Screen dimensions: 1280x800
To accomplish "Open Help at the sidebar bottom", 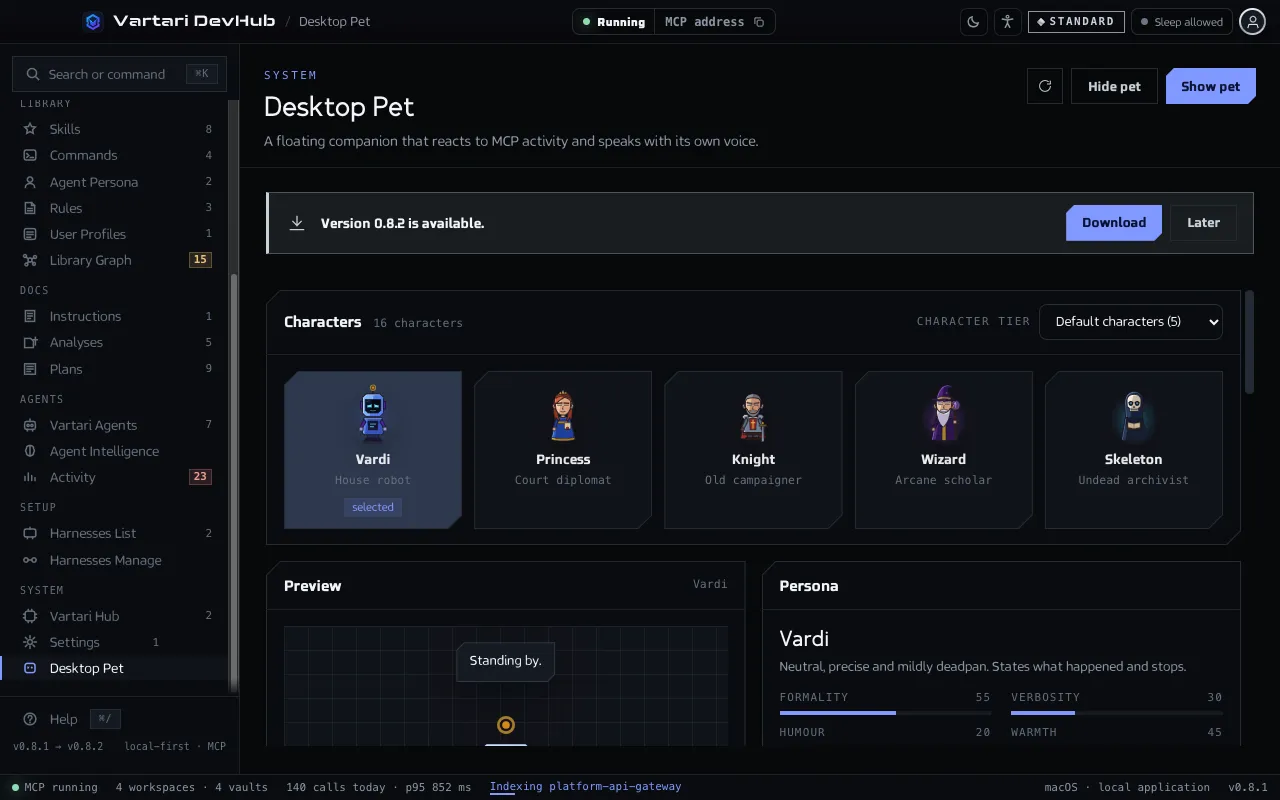I will tap(63, 719).
